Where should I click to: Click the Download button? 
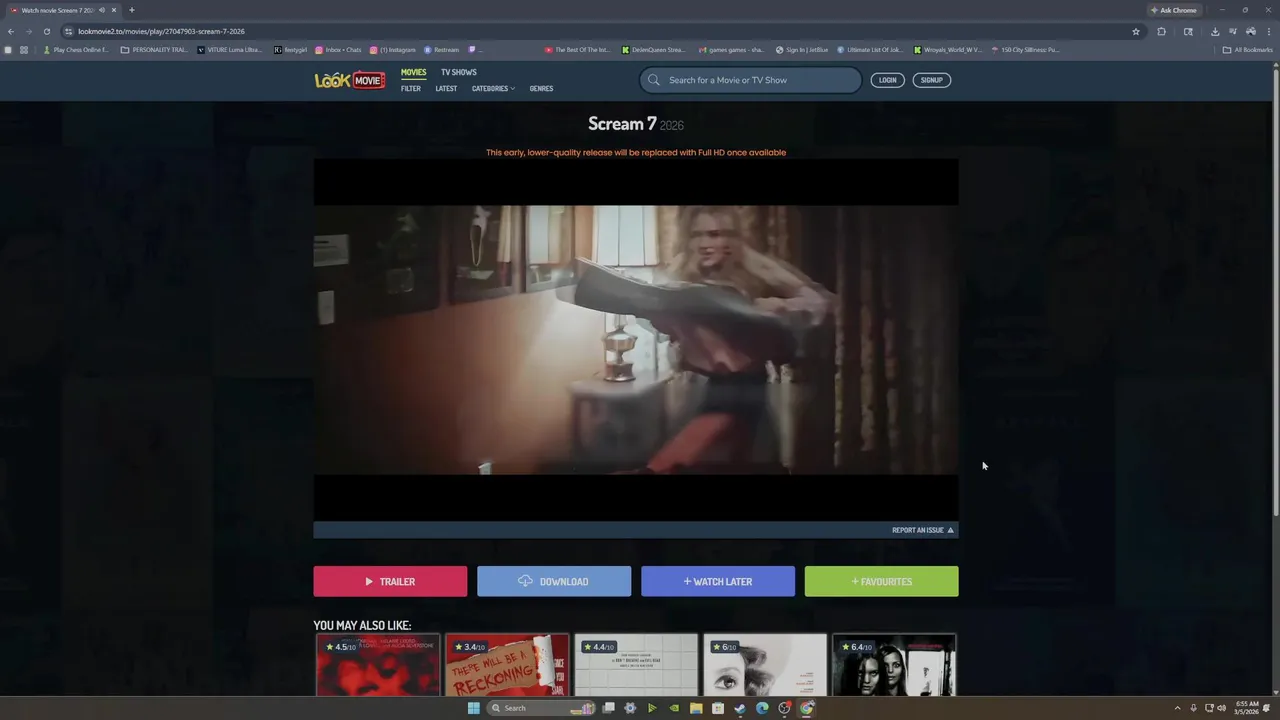pos(554,582)
